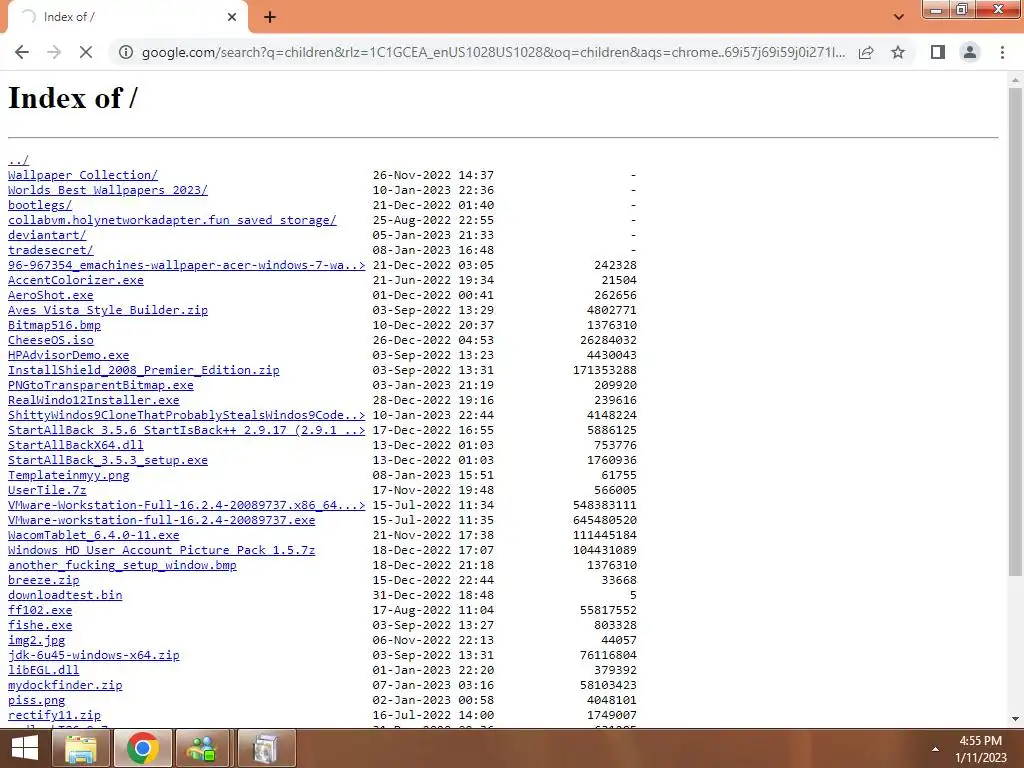This screenshot has width=1024, height=768.
Task: Open the fourth taskbar app icon
Action: (x=266, y=748)
